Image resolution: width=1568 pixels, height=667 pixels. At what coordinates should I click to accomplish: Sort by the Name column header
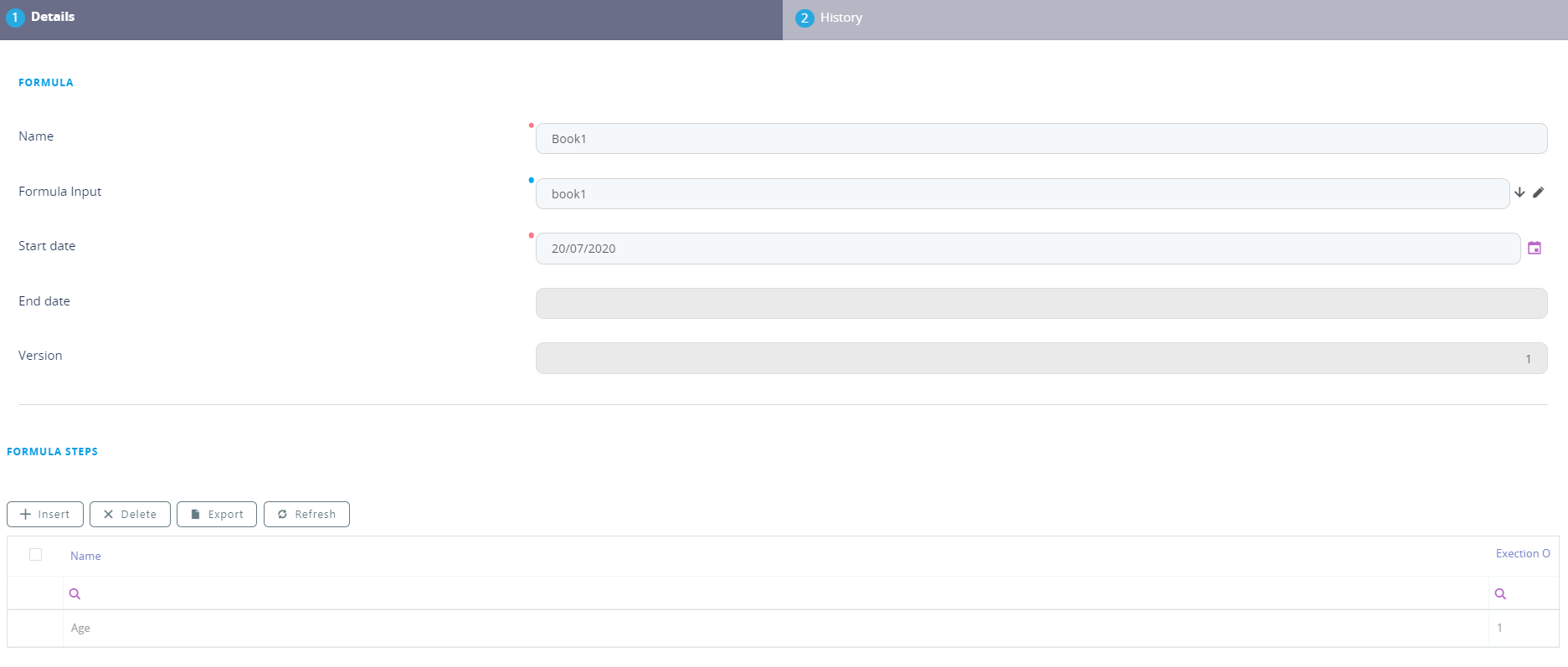[x=85, y=556]
